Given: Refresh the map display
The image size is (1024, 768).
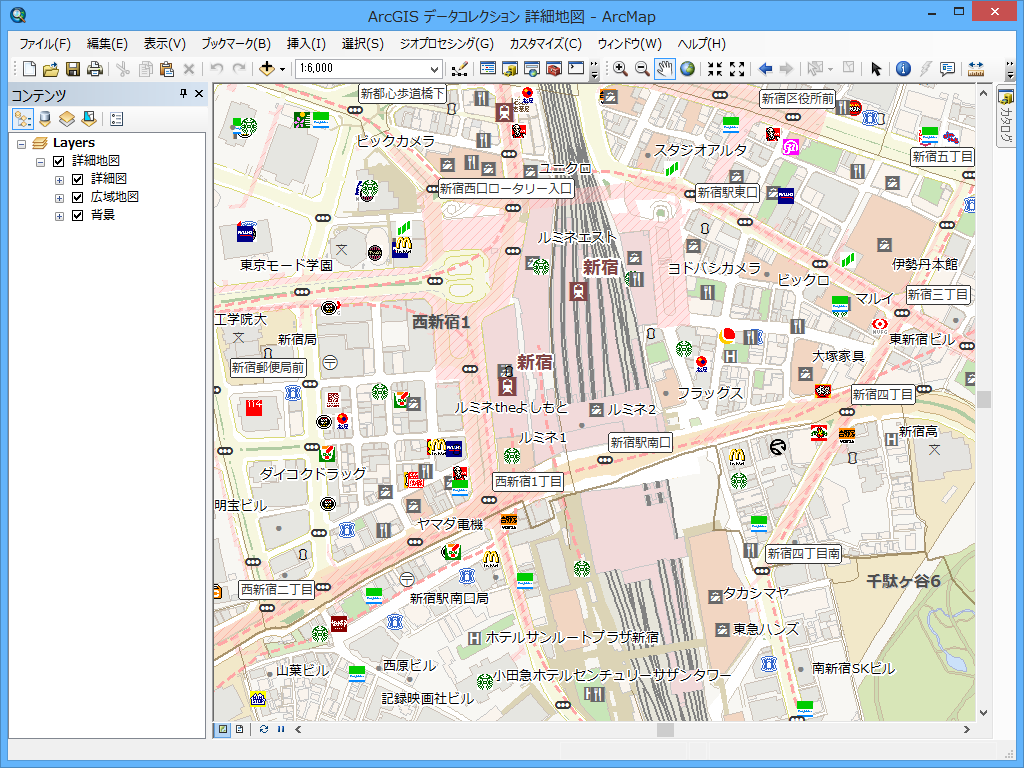Looking at the screenshot, I should [263, 729].
